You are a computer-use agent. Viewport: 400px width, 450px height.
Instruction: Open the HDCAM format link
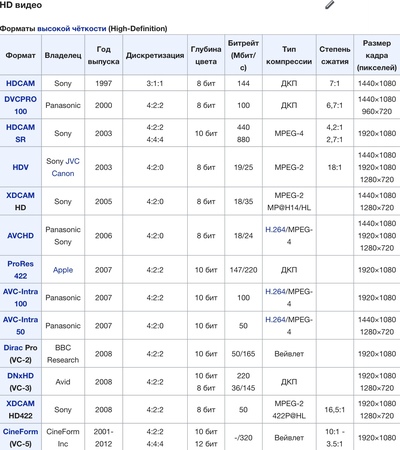tap(20, 83)
